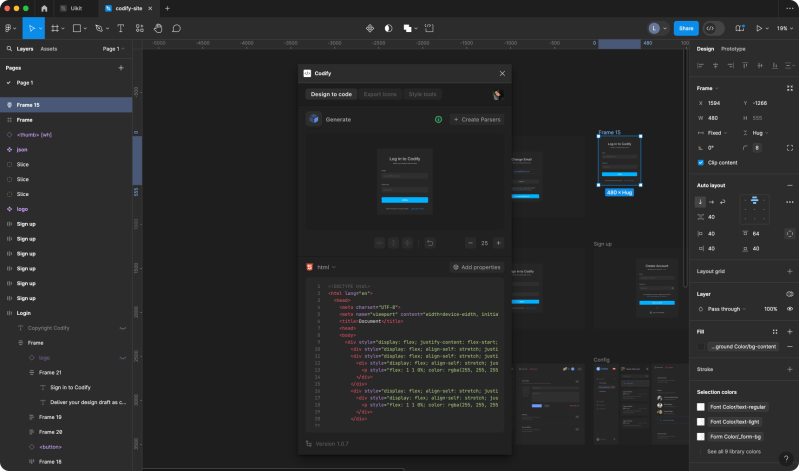Click the Generate cube icon in Codify
Image resolution: width=799 pixels, height=471 pixels.
click(x=313, y=119)
